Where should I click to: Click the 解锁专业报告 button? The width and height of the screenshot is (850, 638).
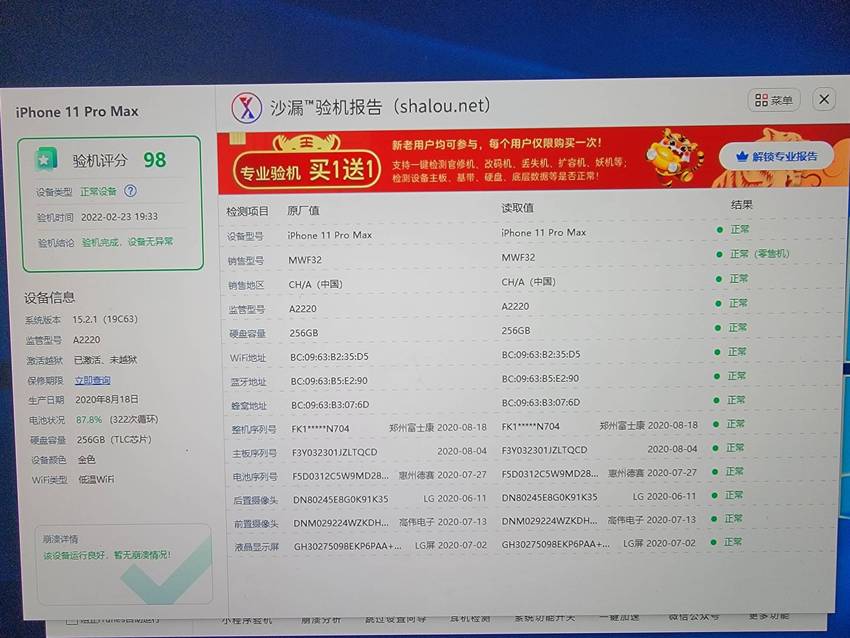click(776, 157)
